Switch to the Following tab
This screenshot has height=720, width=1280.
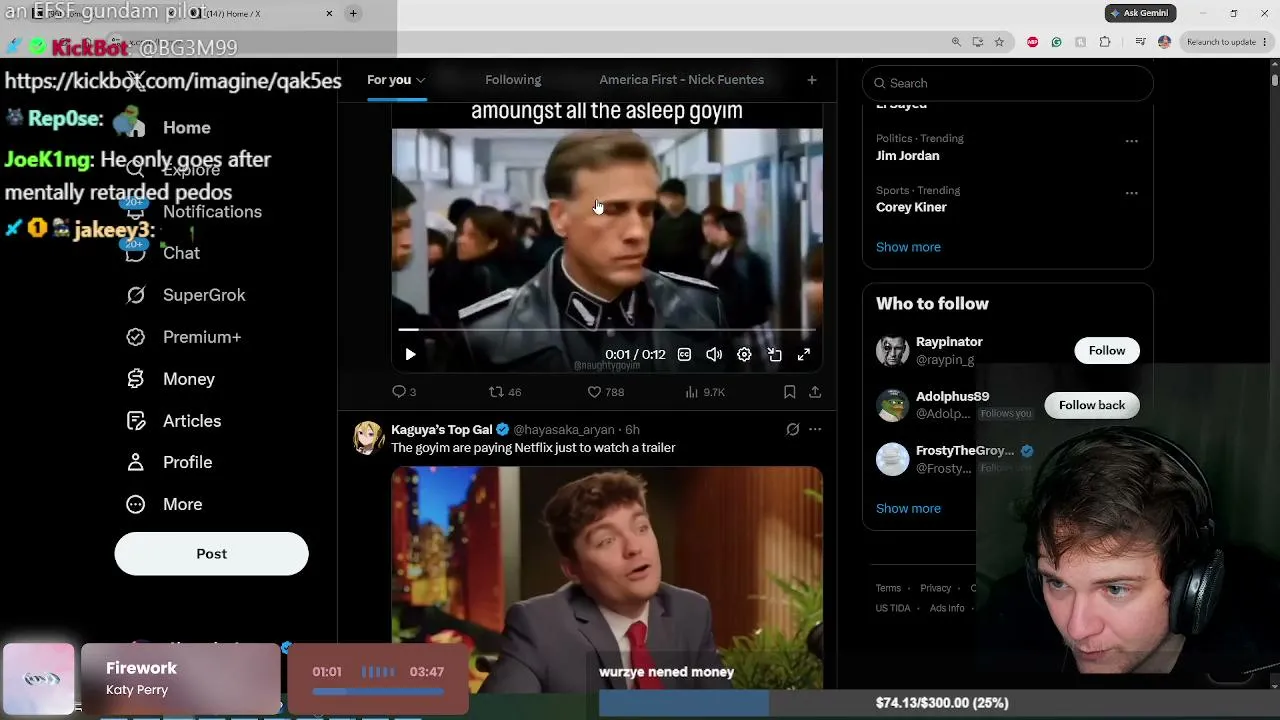click(513, 80)
